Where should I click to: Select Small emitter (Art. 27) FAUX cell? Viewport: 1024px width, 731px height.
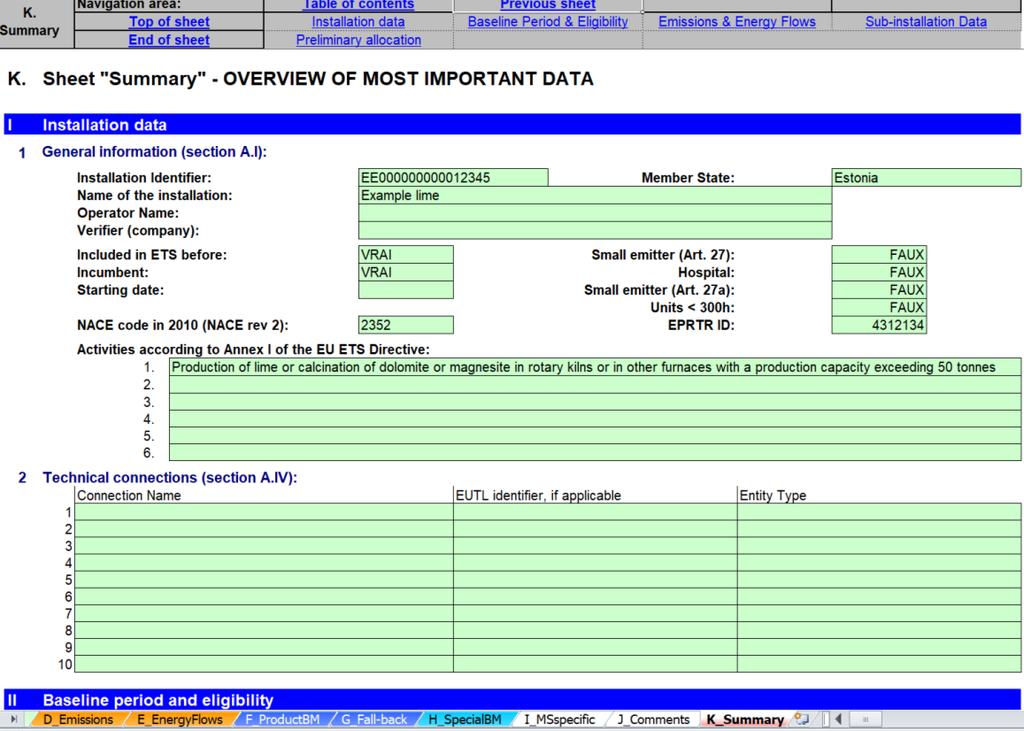[x=879, y=255]
